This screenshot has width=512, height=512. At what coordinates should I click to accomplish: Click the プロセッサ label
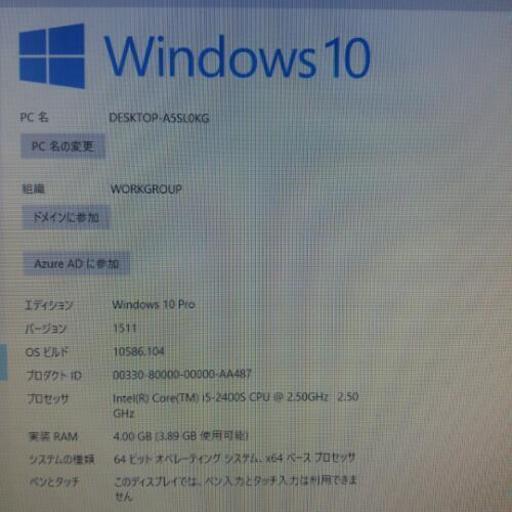click(48, 399)
